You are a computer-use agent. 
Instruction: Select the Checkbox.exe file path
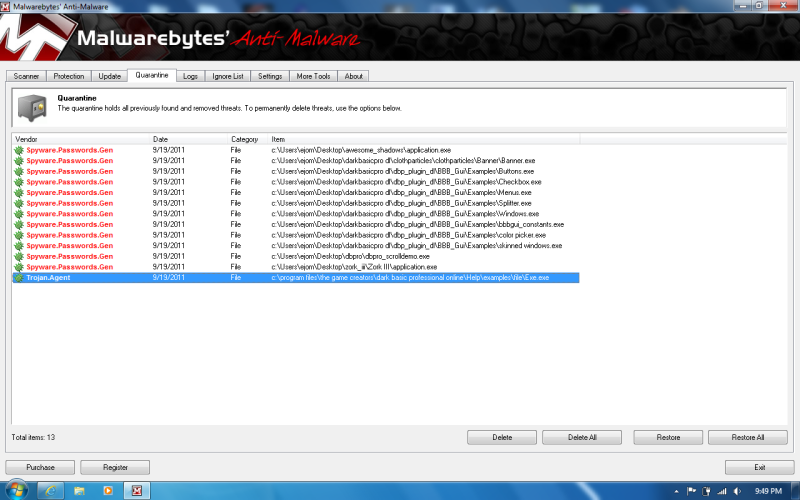point(406,182)
